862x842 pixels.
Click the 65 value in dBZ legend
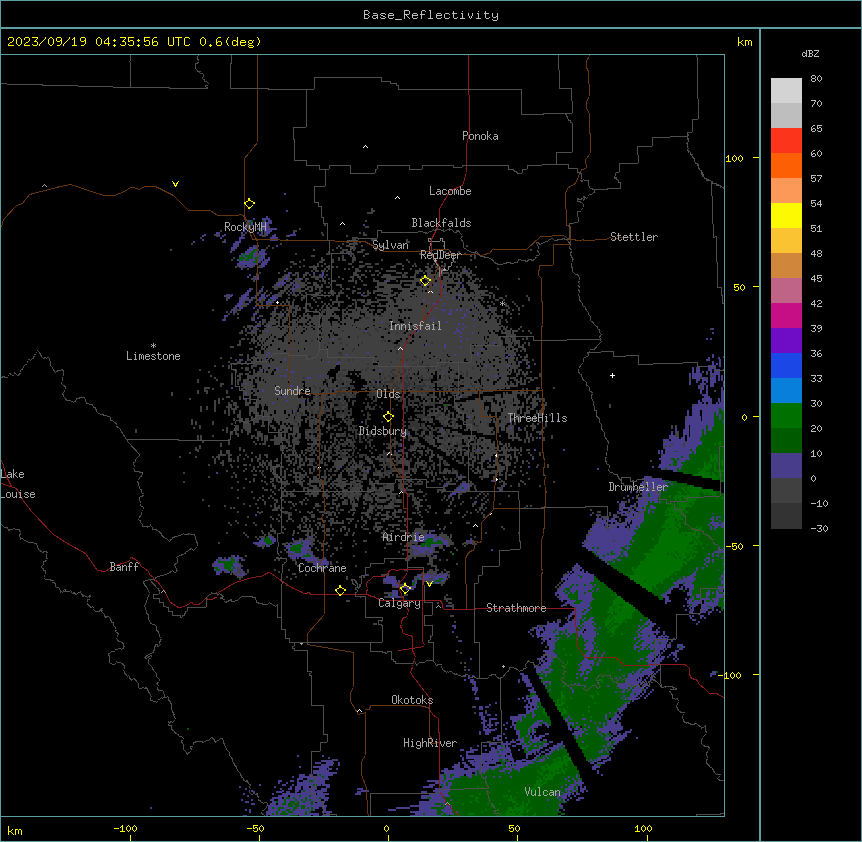[816, 129]
